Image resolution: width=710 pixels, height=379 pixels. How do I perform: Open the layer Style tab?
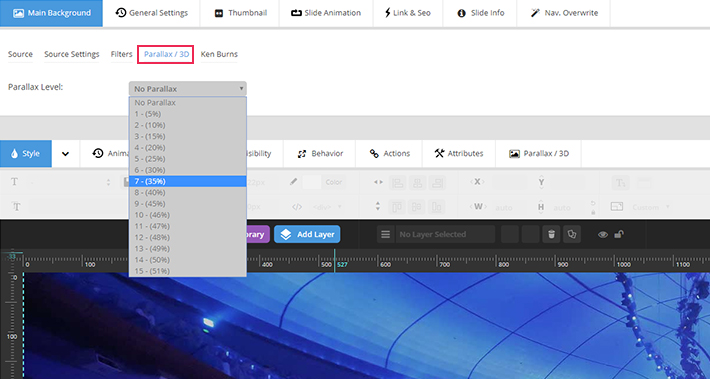tap(26, 154)
